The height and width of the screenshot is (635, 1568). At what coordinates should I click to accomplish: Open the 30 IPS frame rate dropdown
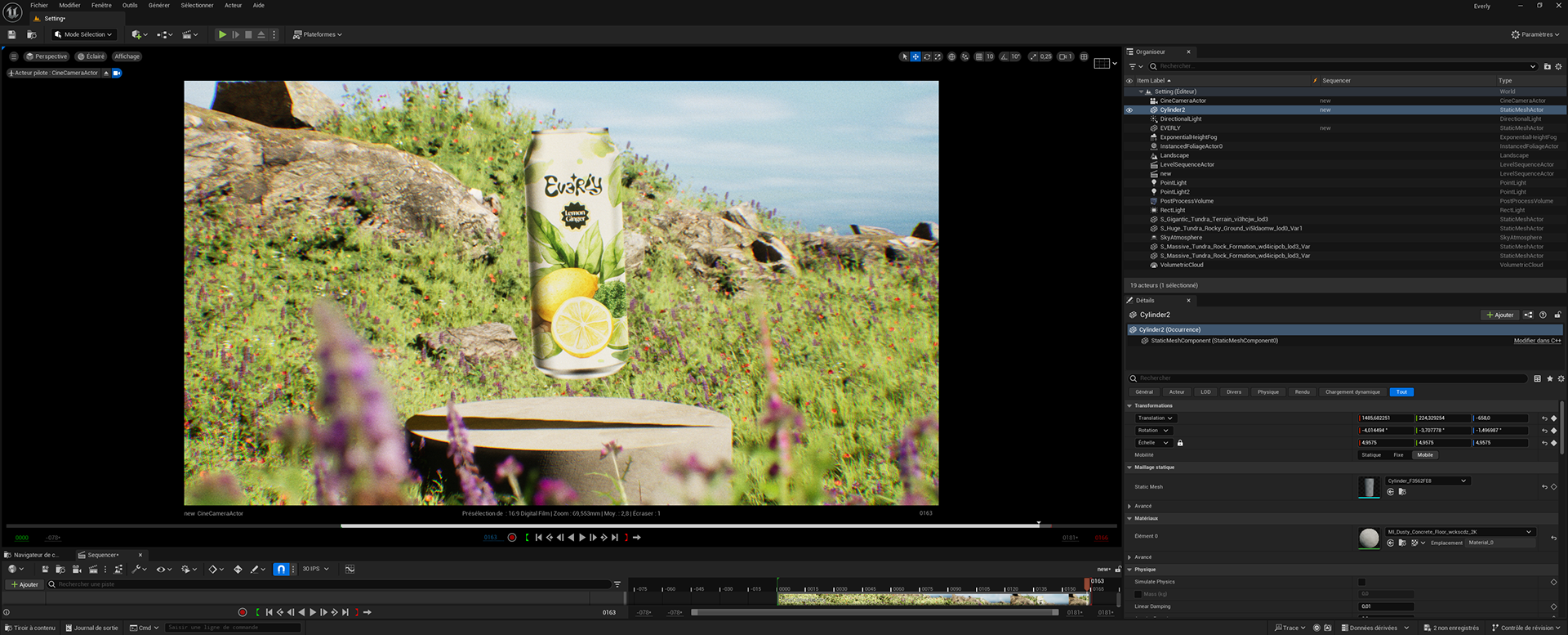click(315, 569)
